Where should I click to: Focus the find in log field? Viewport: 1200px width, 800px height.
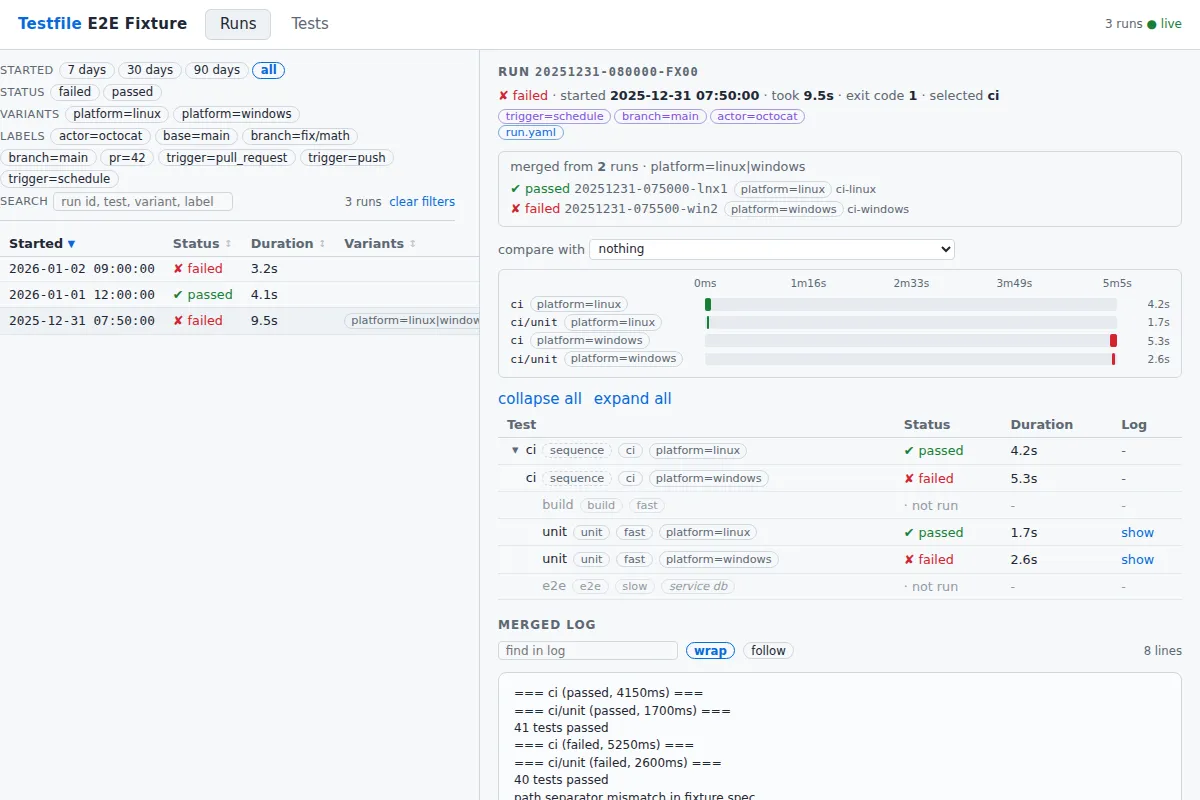point(588,650)
